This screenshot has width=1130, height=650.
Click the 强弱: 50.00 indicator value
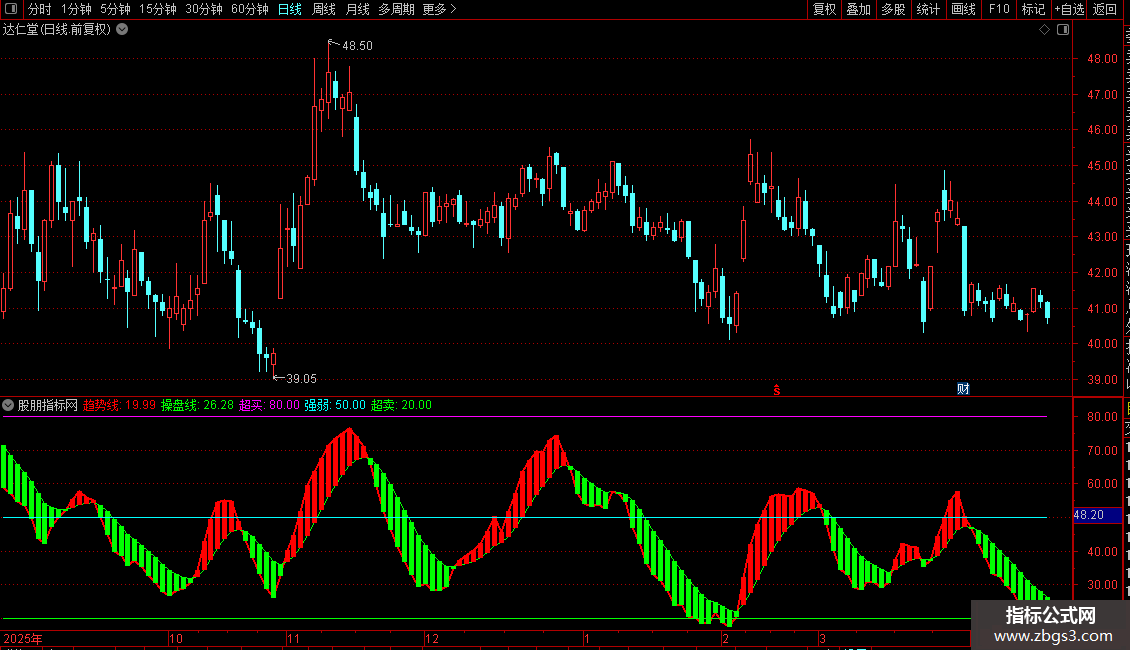(x=335, y=405)
